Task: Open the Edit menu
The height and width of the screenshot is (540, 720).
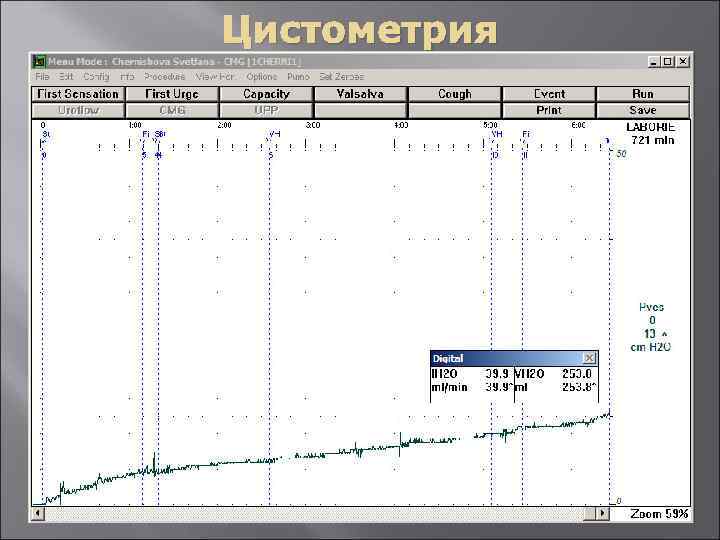Action: pos(66,77)
